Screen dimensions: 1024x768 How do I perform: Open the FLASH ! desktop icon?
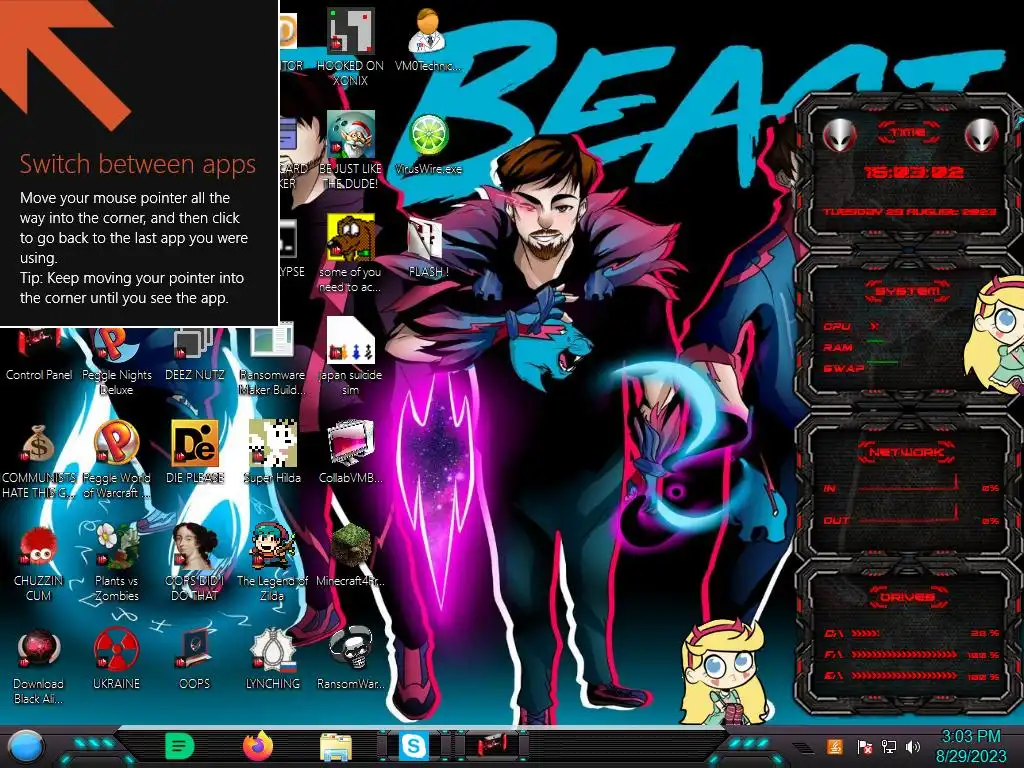428,247
